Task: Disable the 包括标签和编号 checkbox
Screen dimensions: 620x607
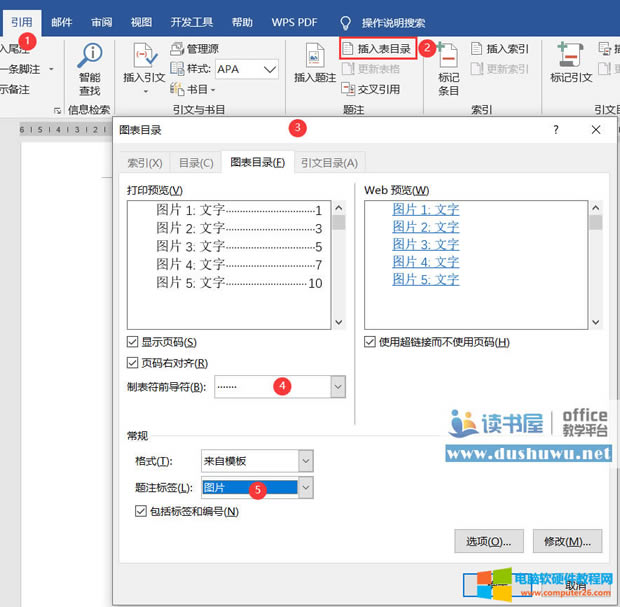Action: tap(140, 511)
